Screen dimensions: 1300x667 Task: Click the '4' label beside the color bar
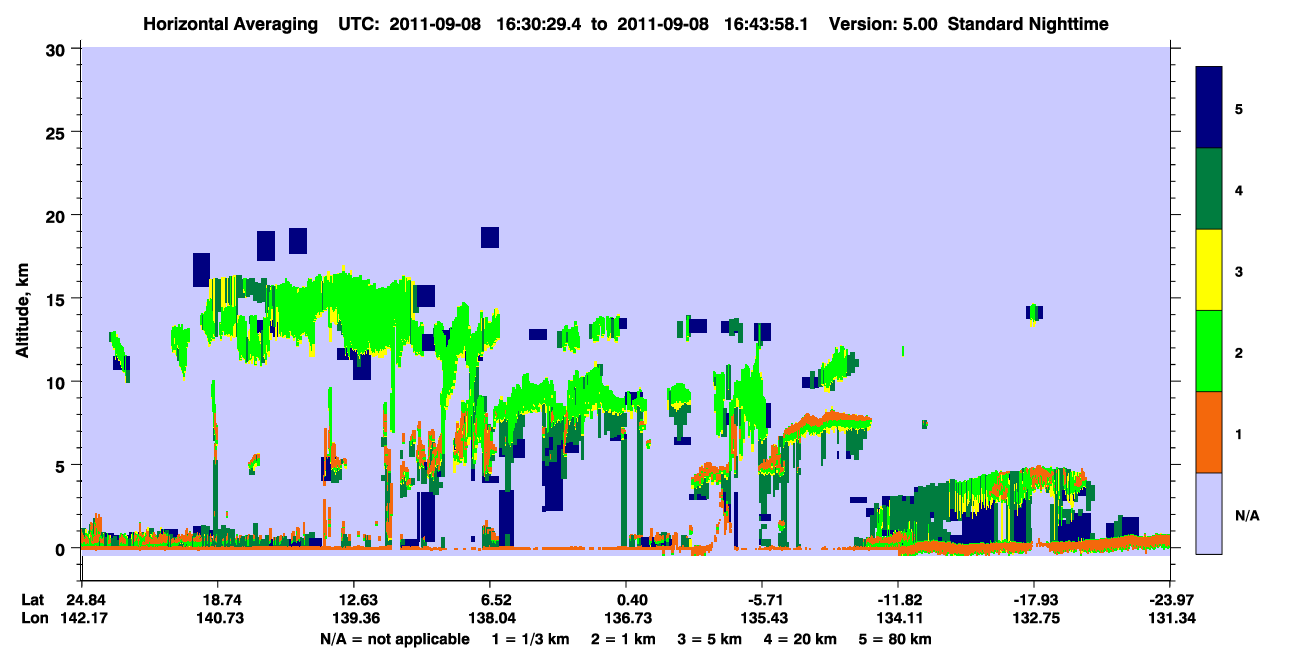[x=1239, y=189]
